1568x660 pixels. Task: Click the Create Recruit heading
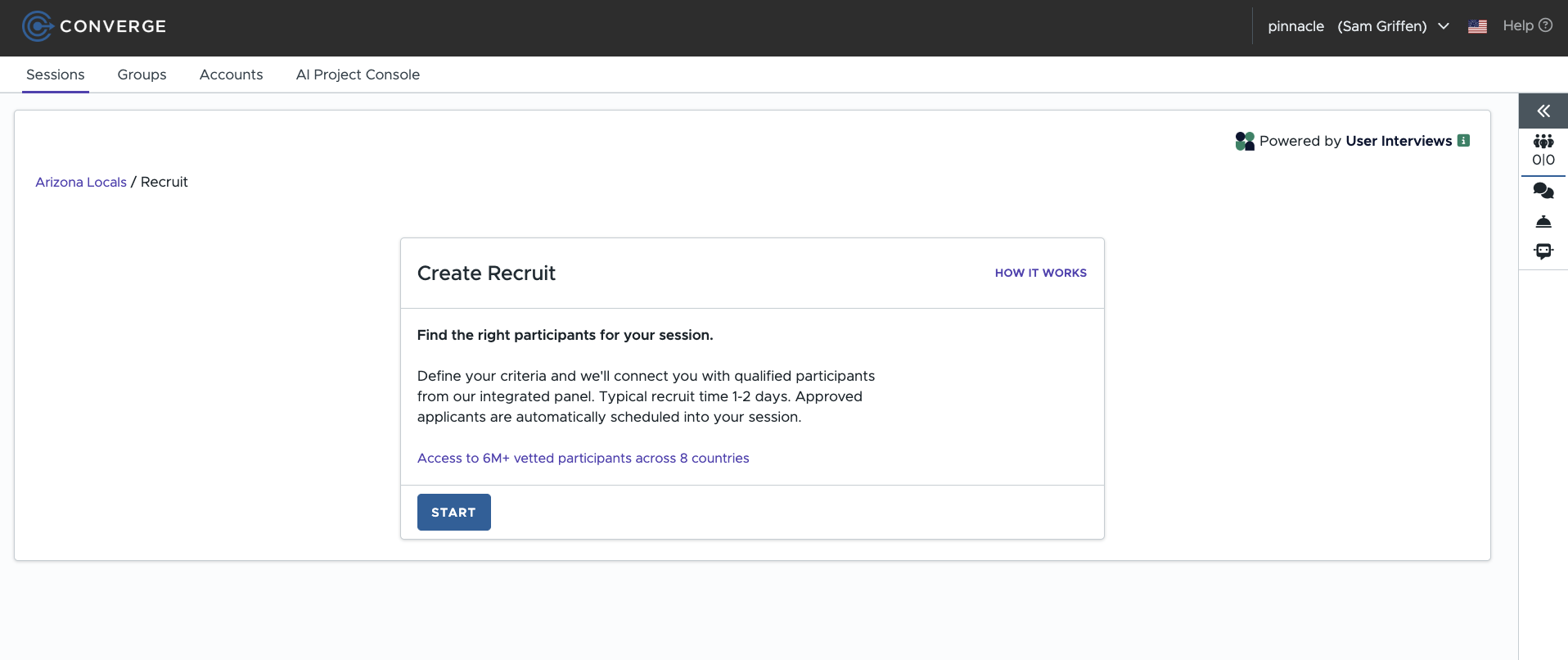(x=486, y=273)
